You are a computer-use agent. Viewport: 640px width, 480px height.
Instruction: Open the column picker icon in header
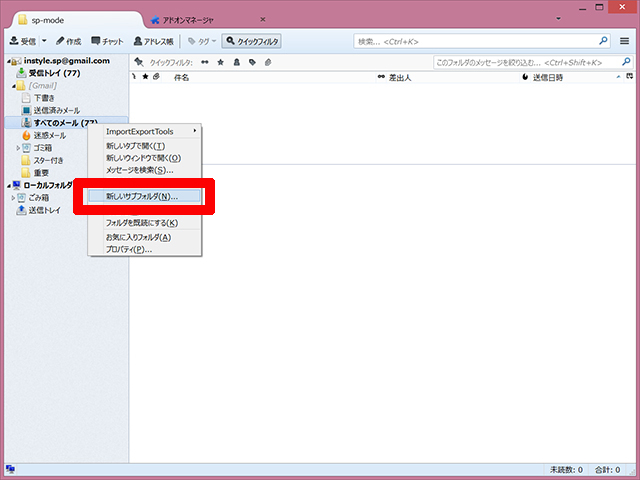tap(629, 76)
